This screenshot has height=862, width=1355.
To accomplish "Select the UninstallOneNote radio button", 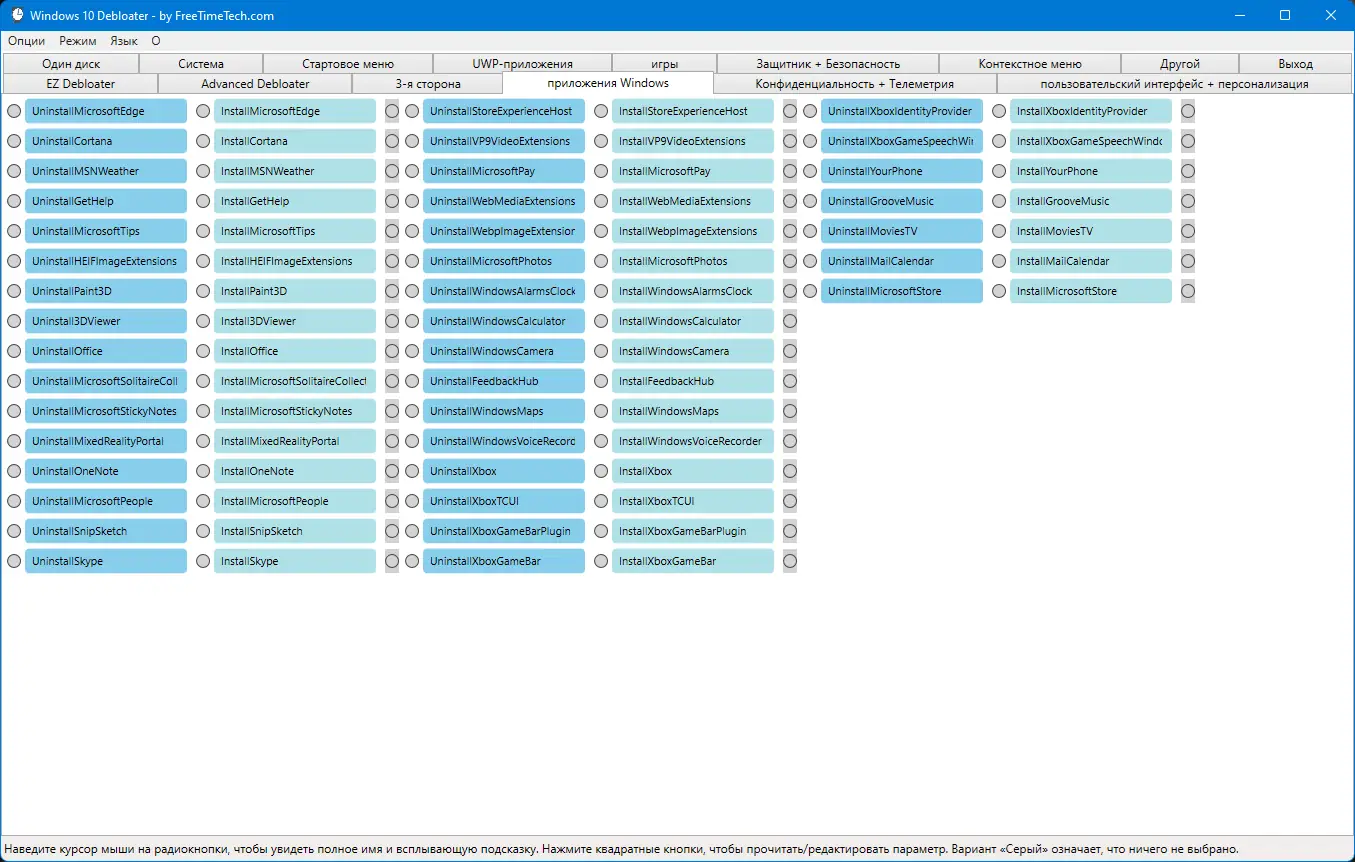I will click(14, 471).
